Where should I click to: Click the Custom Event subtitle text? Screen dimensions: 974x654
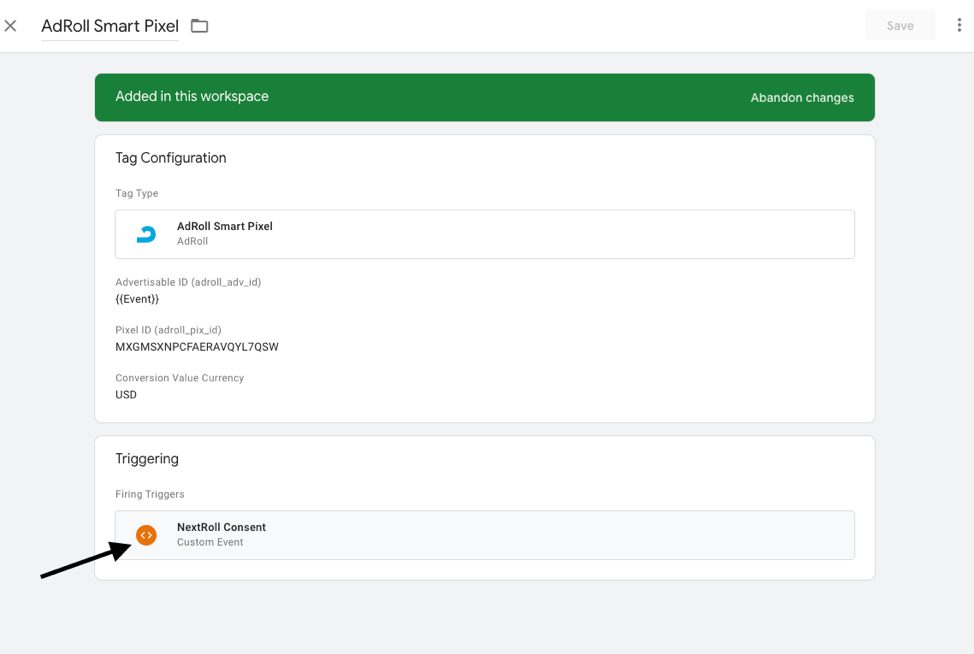point(210,543)
